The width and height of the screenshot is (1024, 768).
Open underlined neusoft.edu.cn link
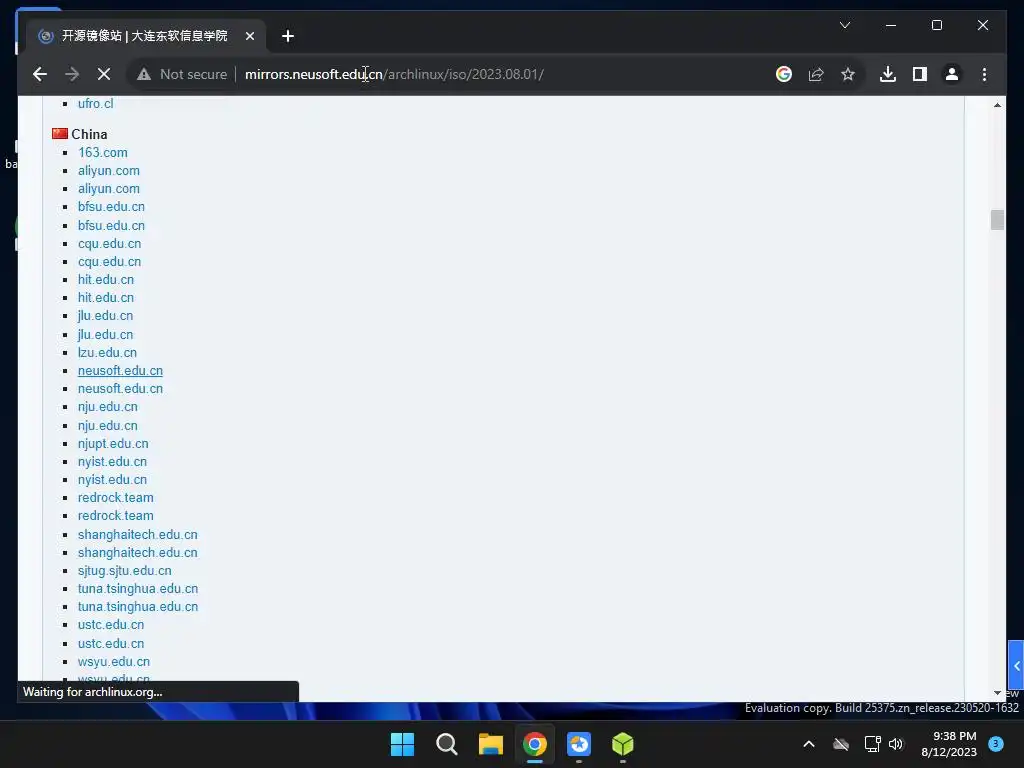tap(120, 370)
